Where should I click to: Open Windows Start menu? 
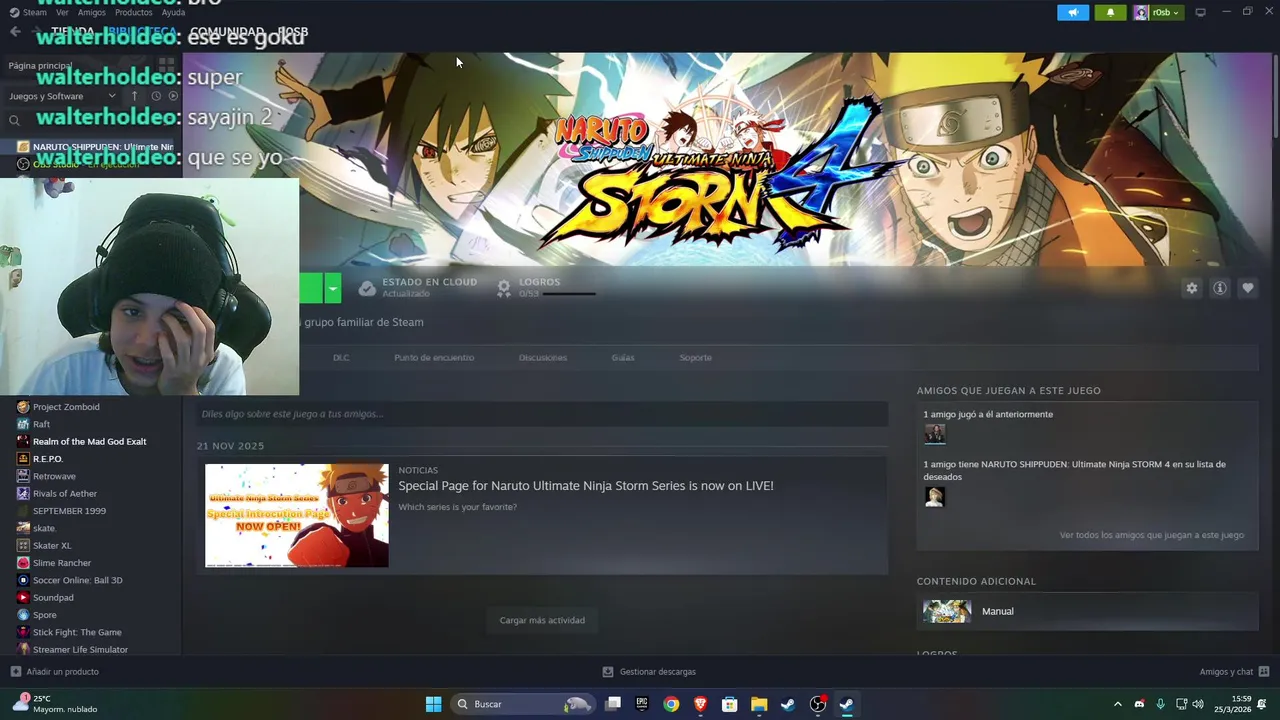433,704
